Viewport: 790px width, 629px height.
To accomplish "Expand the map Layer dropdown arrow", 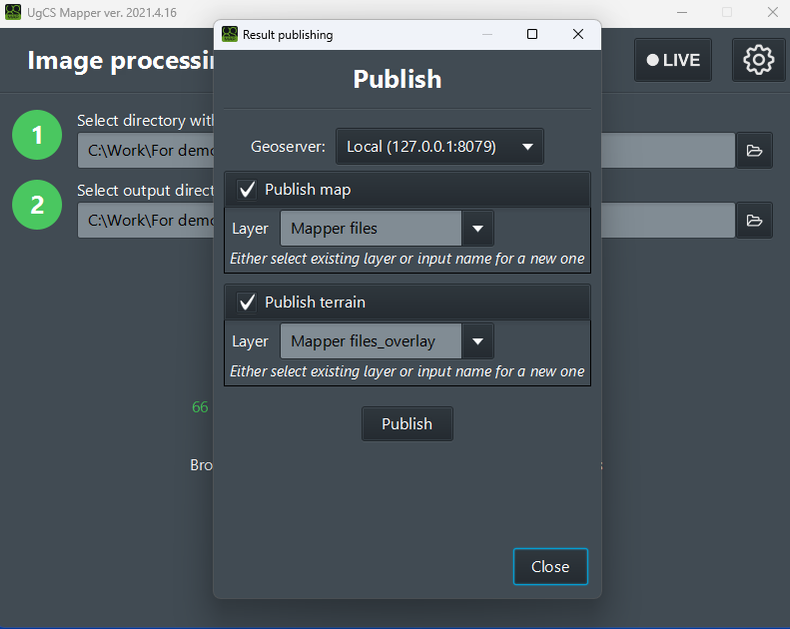I will click(x=477, y=228).
